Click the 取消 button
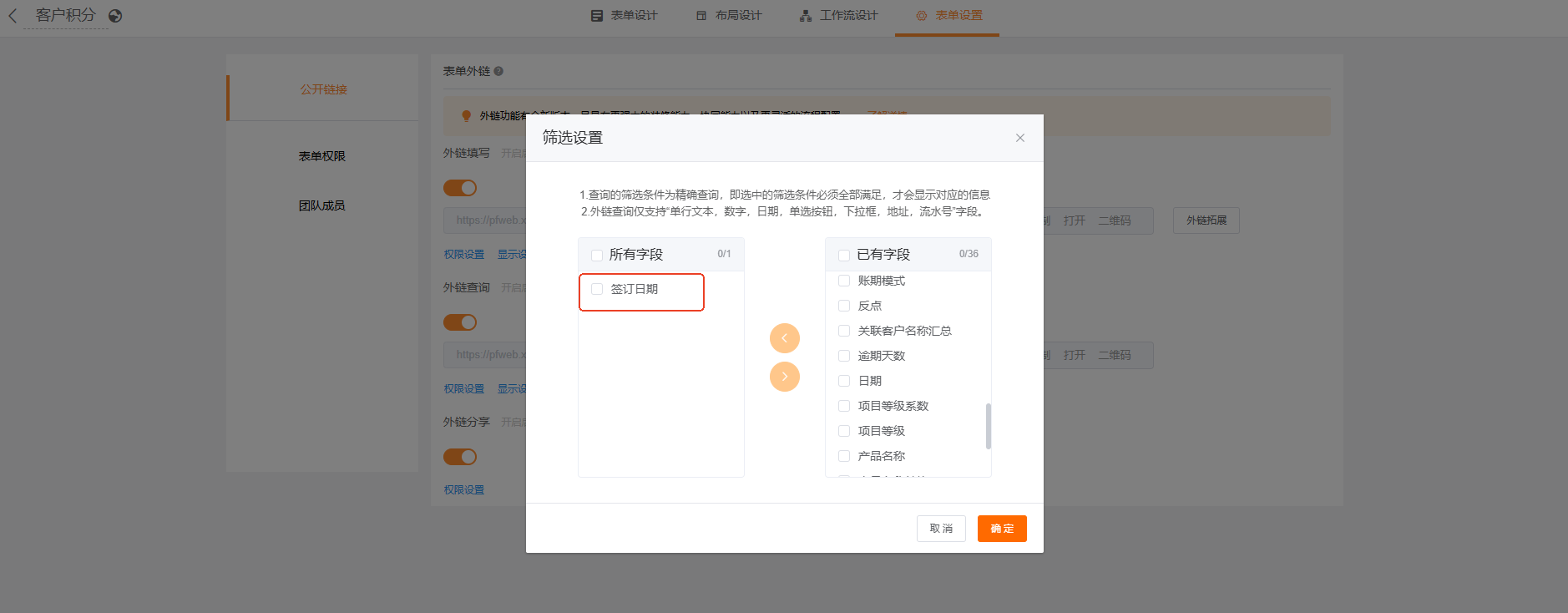The width and height of the screenshot is (1568, 613). pos(941,529)
